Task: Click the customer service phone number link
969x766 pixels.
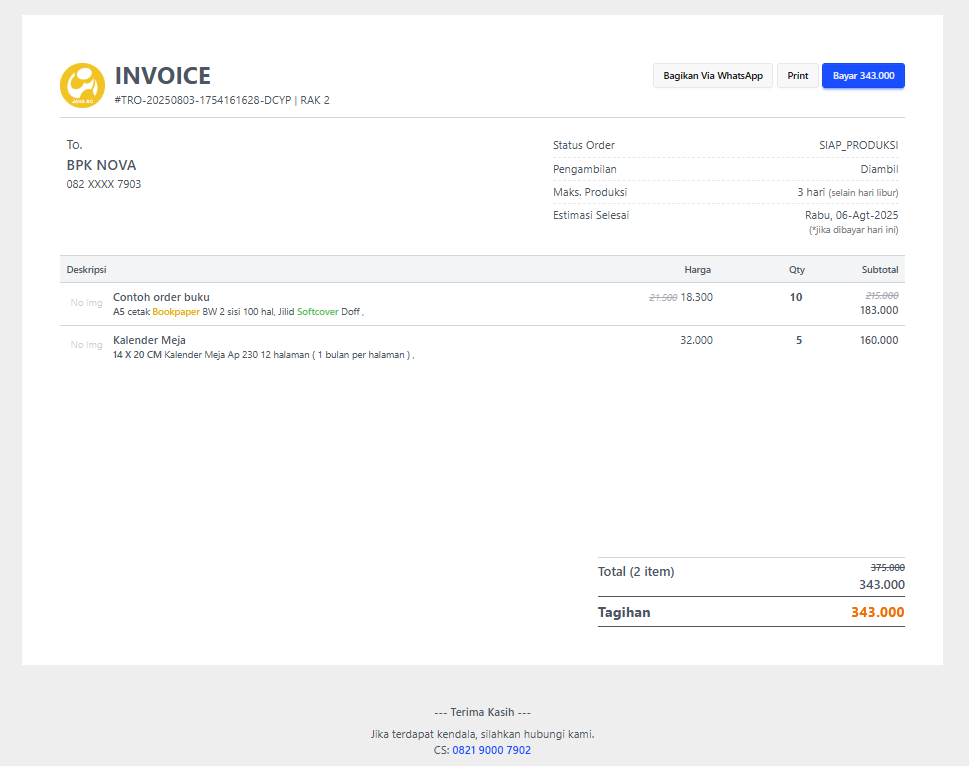Action: point(491,750)
